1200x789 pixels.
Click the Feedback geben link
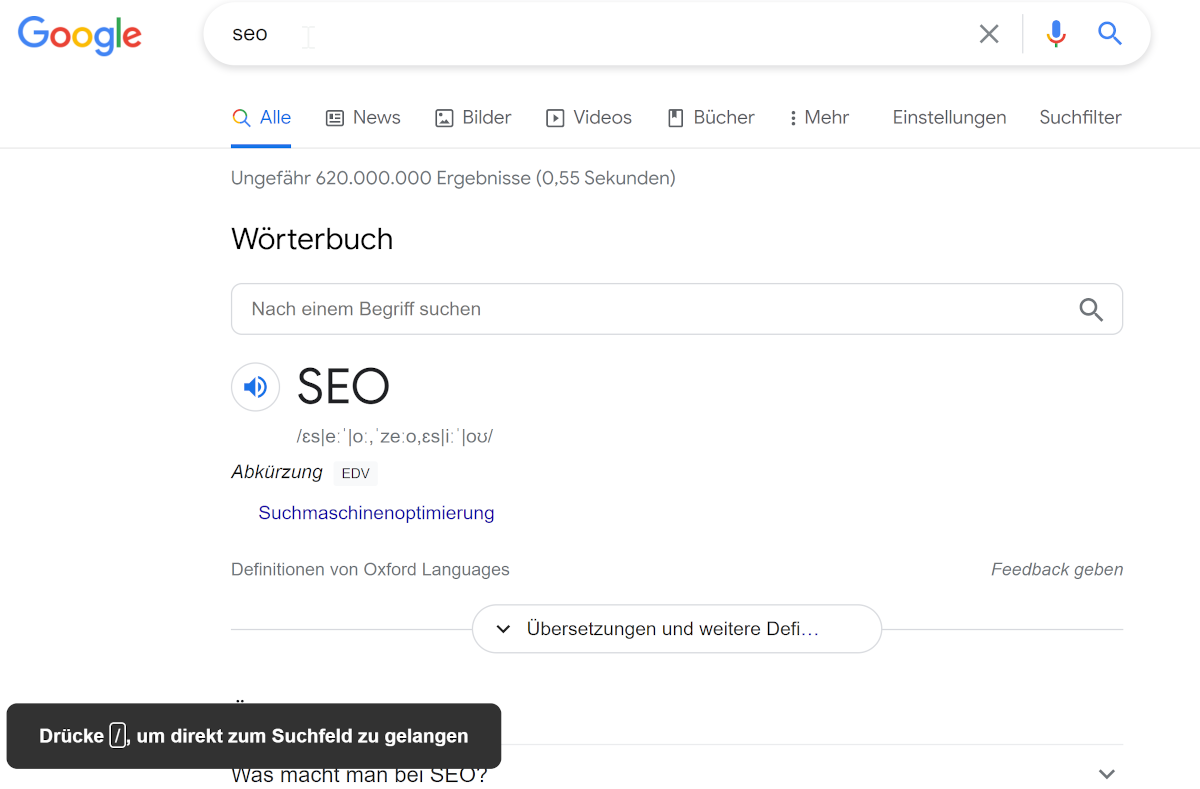1056,569
